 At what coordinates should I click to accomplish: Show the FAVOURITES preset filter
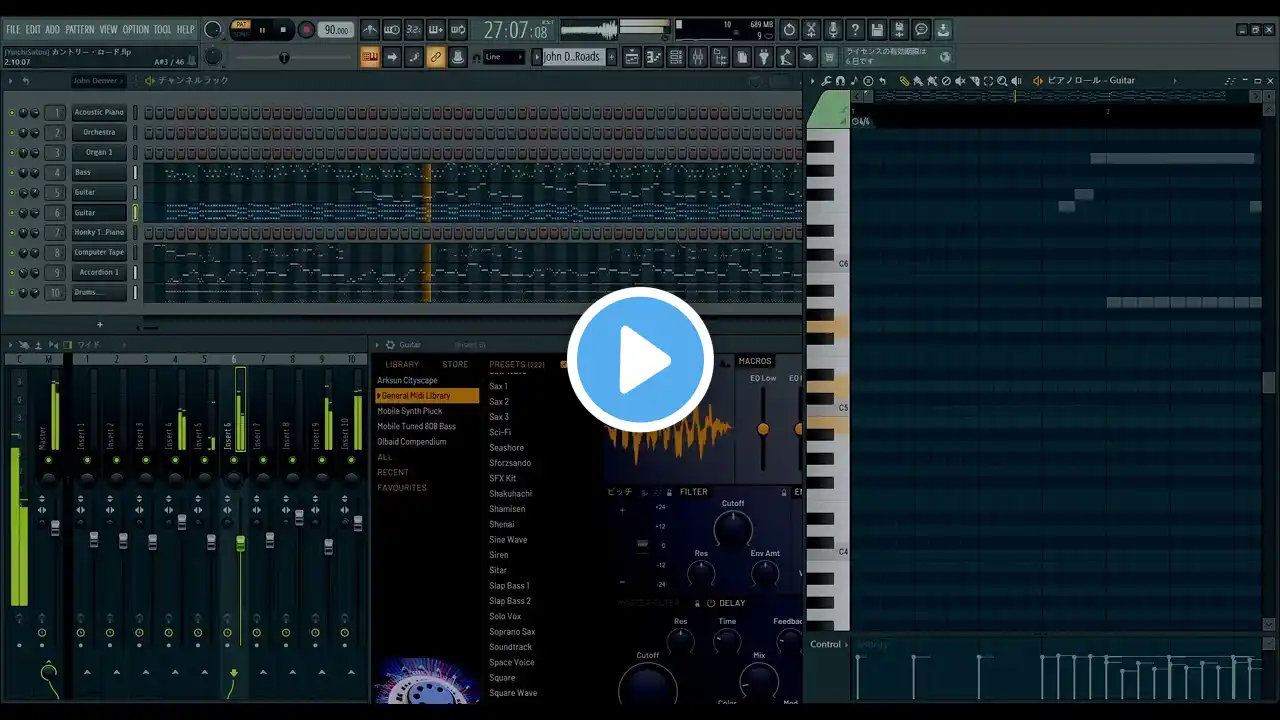tap(402, 488)
